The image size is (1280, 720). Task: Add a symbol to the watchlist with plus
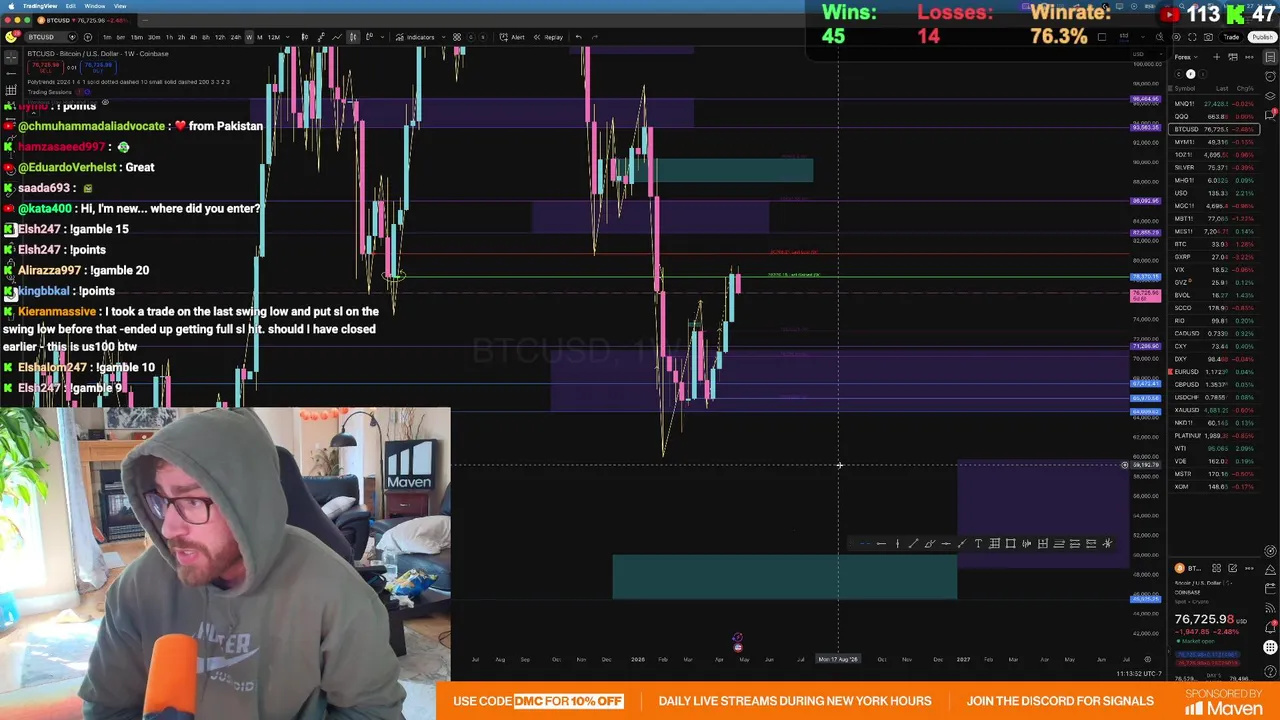[1217, 57]
